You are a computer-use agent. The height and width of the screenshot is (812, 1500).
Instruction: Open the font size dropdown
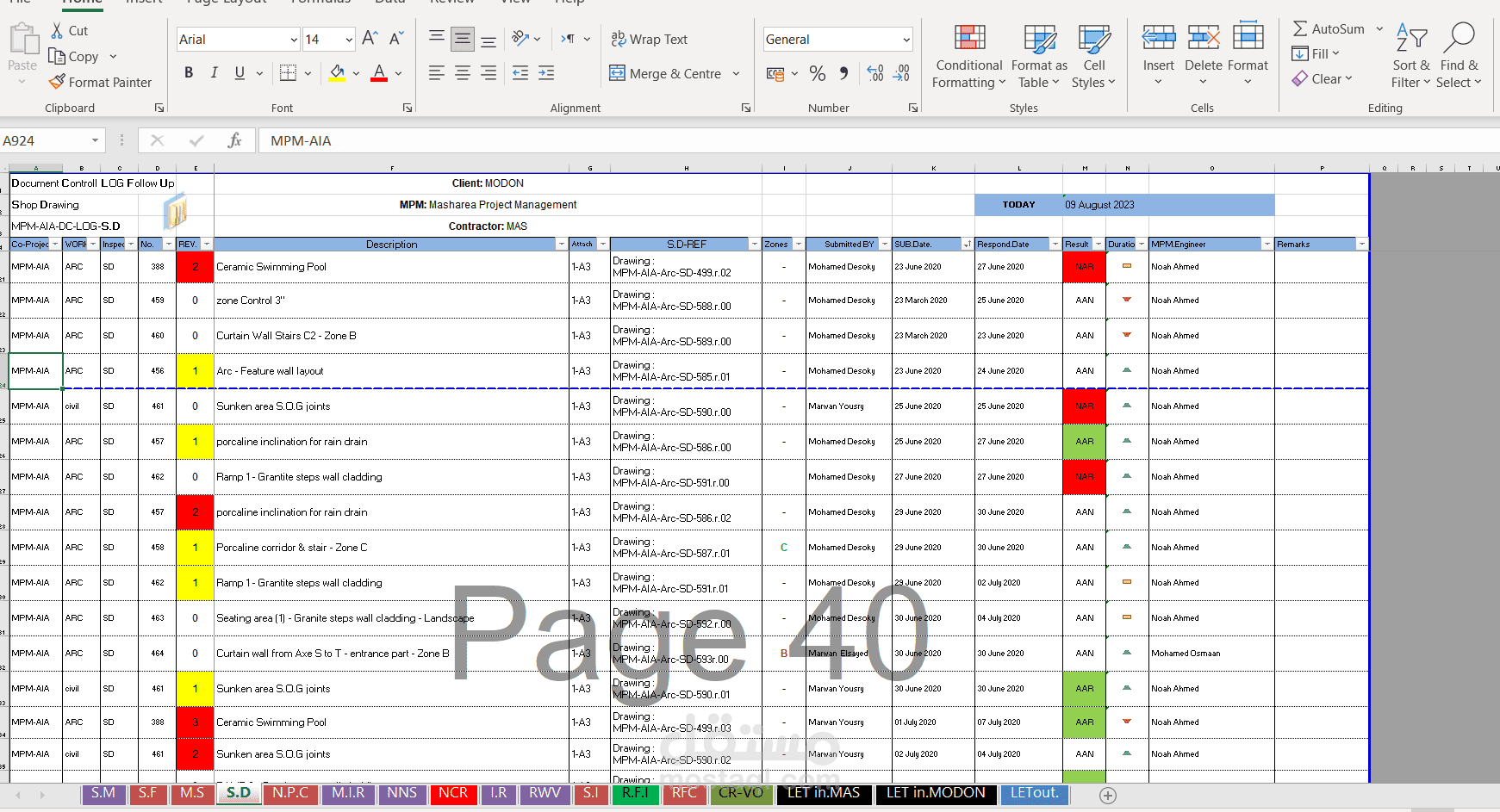[x=349, y=40]
